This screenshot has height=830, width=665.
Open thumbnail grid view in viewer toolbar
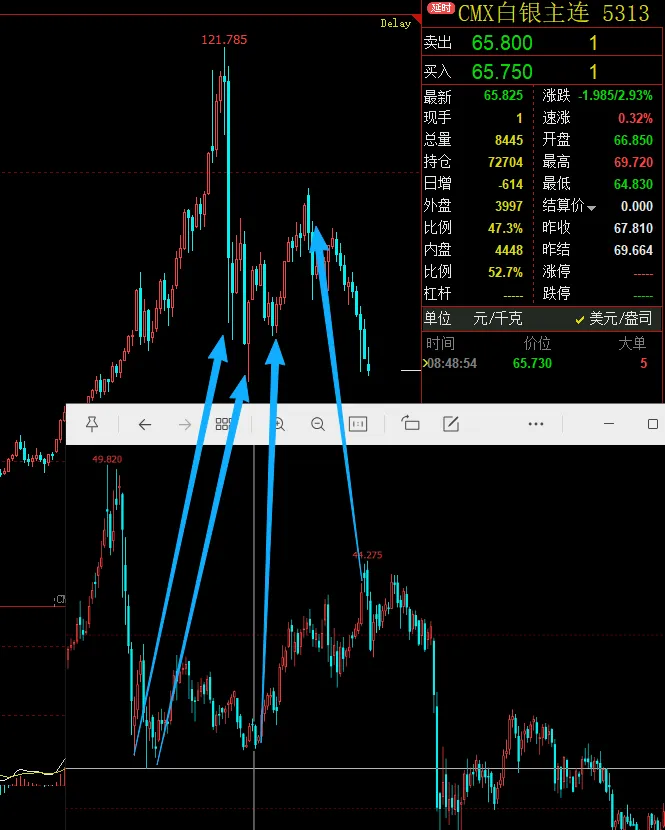click(x=223, y=424)
